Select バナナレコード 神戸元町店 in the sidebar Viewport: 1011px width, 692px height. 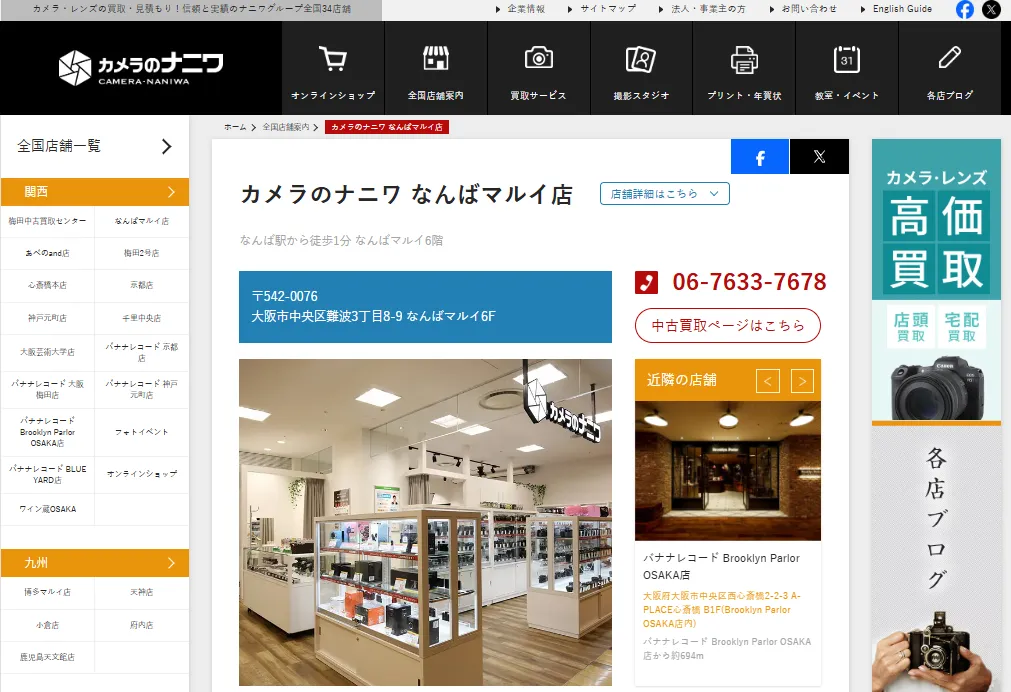pyautogui.click(x=142, y=390)
